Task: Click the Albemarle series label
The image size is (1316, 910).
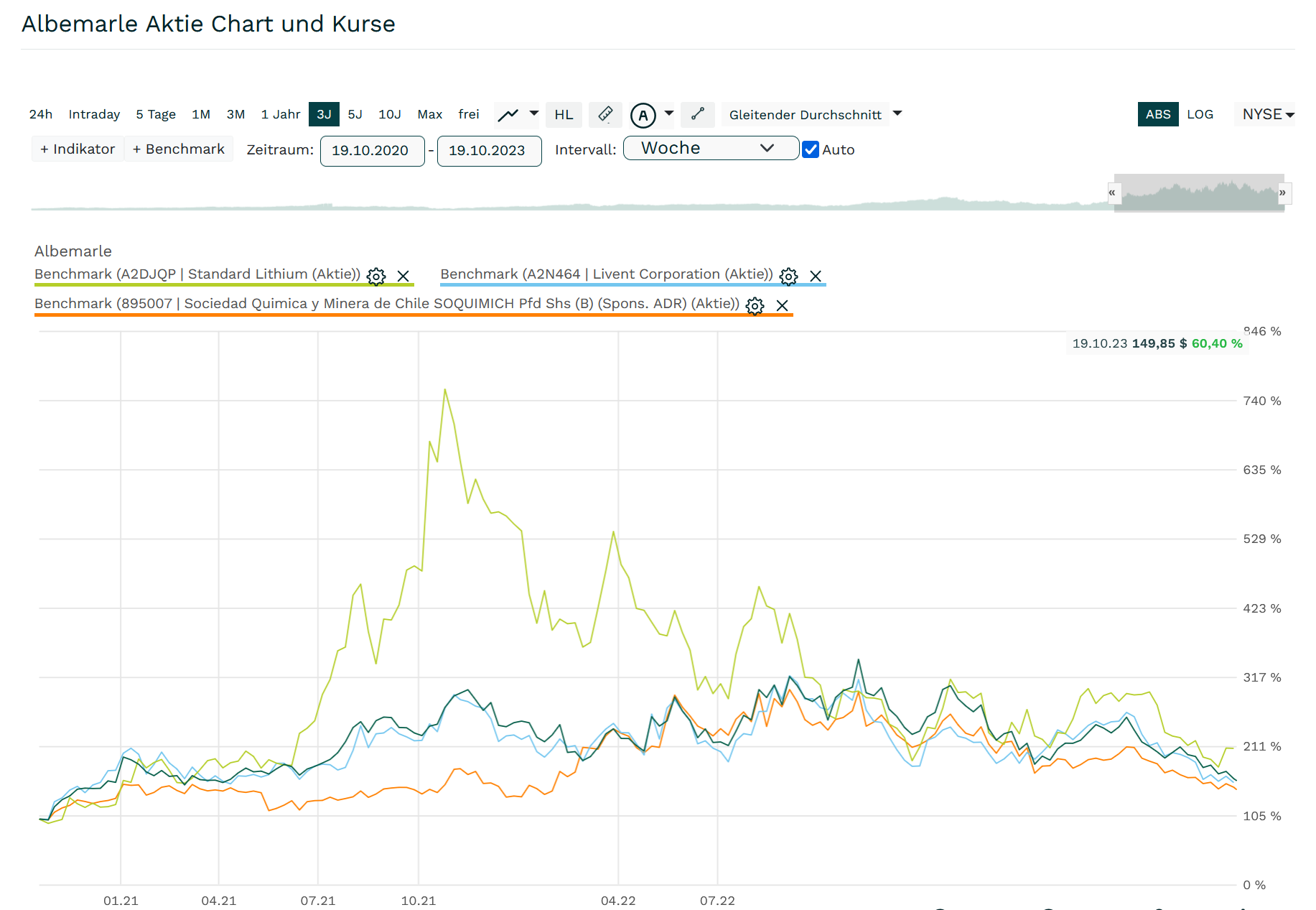Action: pyautogui.click(x=73, y=251)
